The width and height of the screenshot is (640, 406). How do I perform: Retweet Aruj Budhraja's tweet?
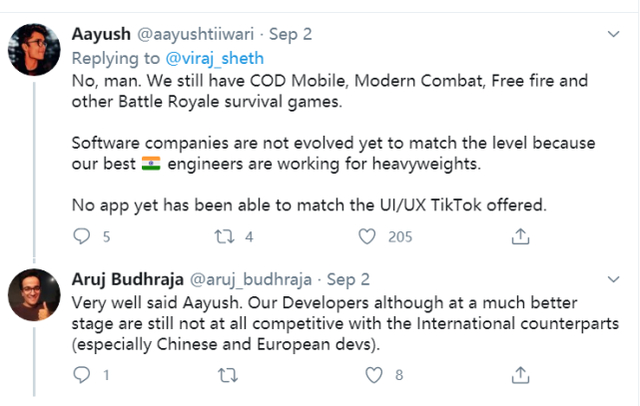coord(227,375)
